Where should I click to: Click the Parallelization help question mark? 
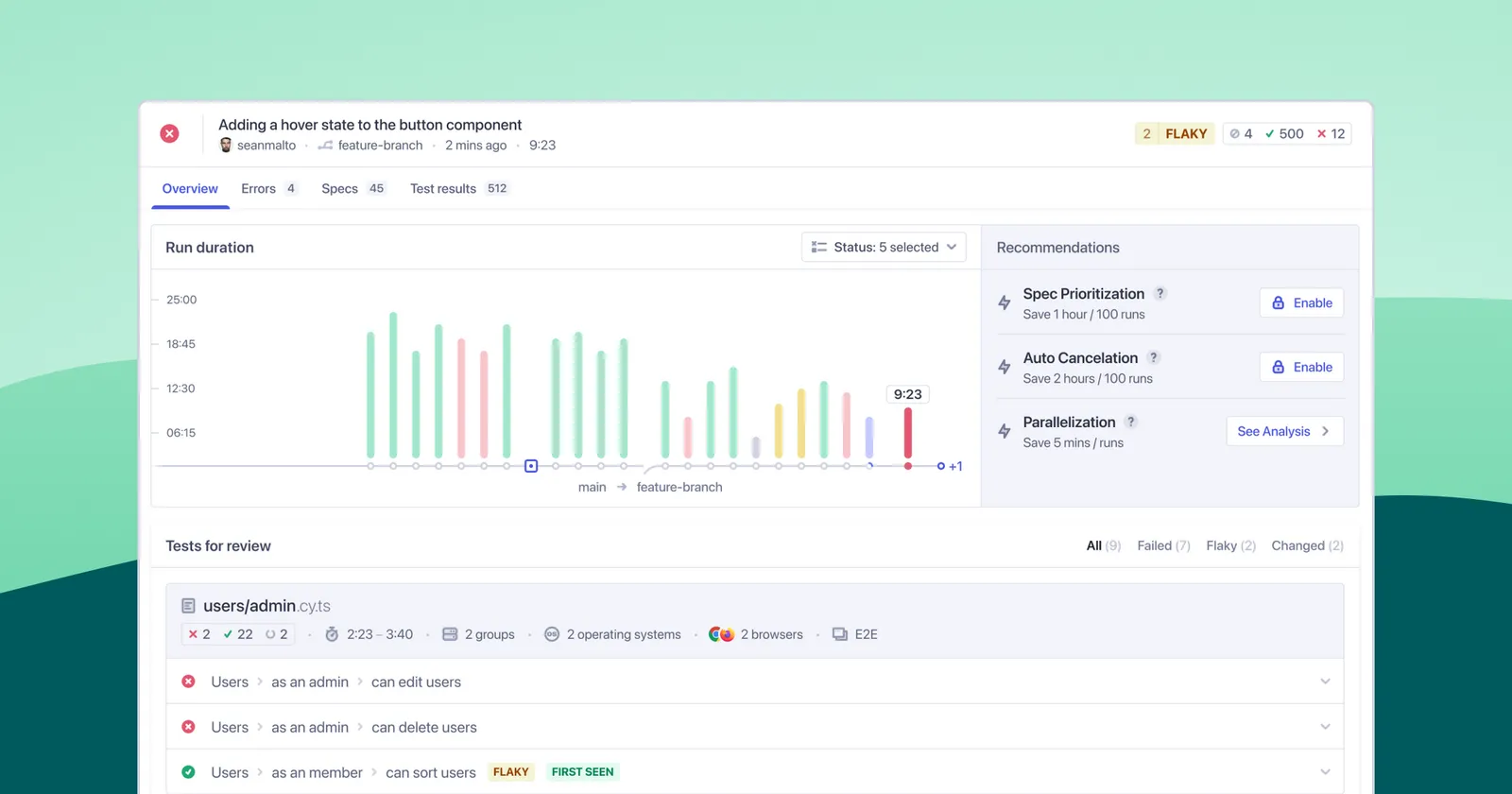(1130, 422)
